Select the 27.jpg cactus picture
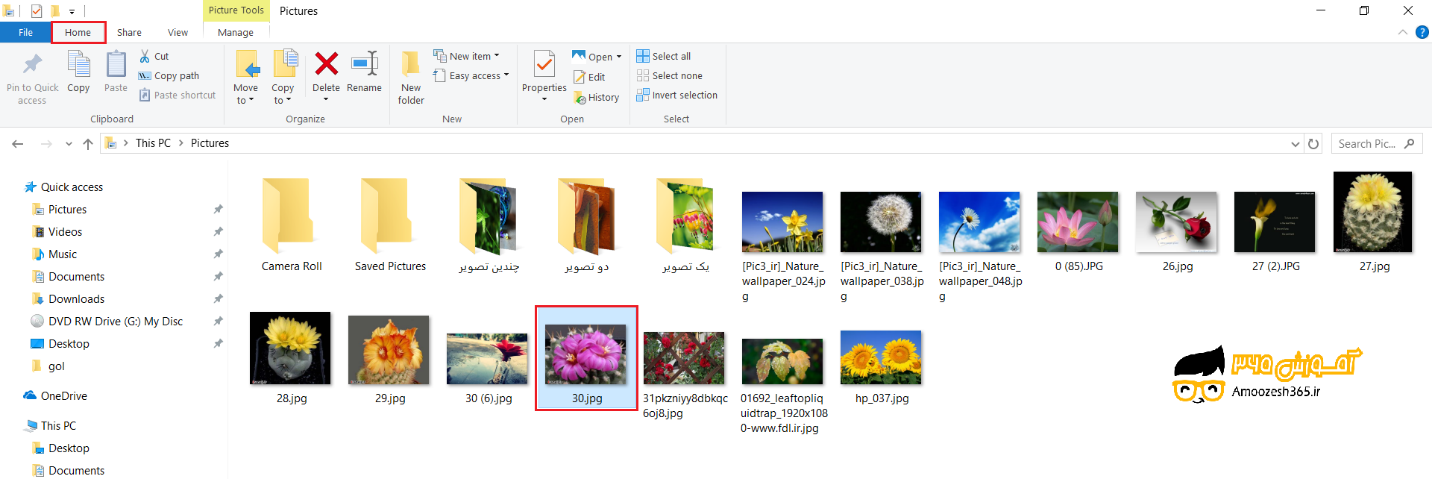Screen dimensions: 1432x479 pyautogui.click(x=1374, y=221)
